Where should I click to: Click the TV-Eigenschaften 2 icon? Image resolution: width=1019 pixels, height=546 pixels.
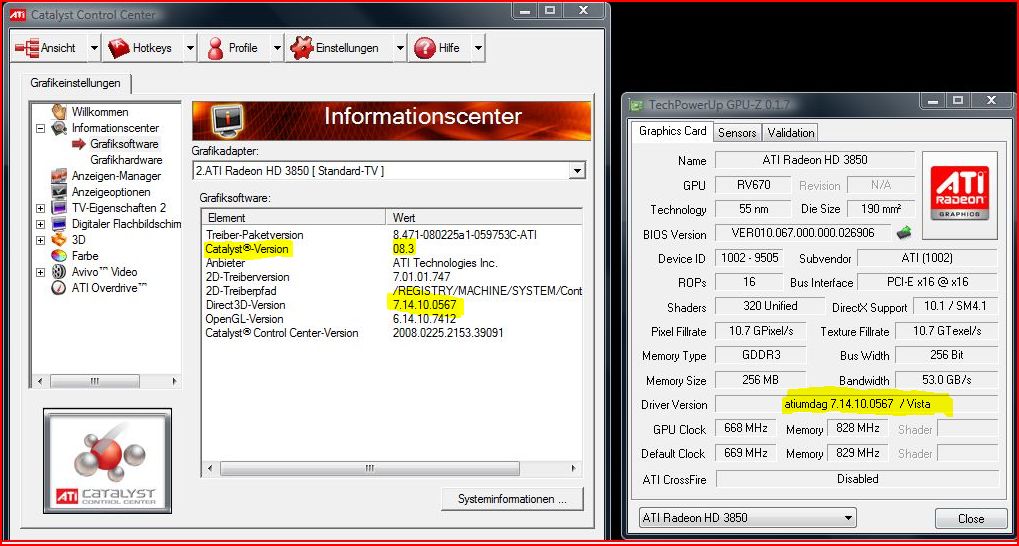click(x=59, y=208)
